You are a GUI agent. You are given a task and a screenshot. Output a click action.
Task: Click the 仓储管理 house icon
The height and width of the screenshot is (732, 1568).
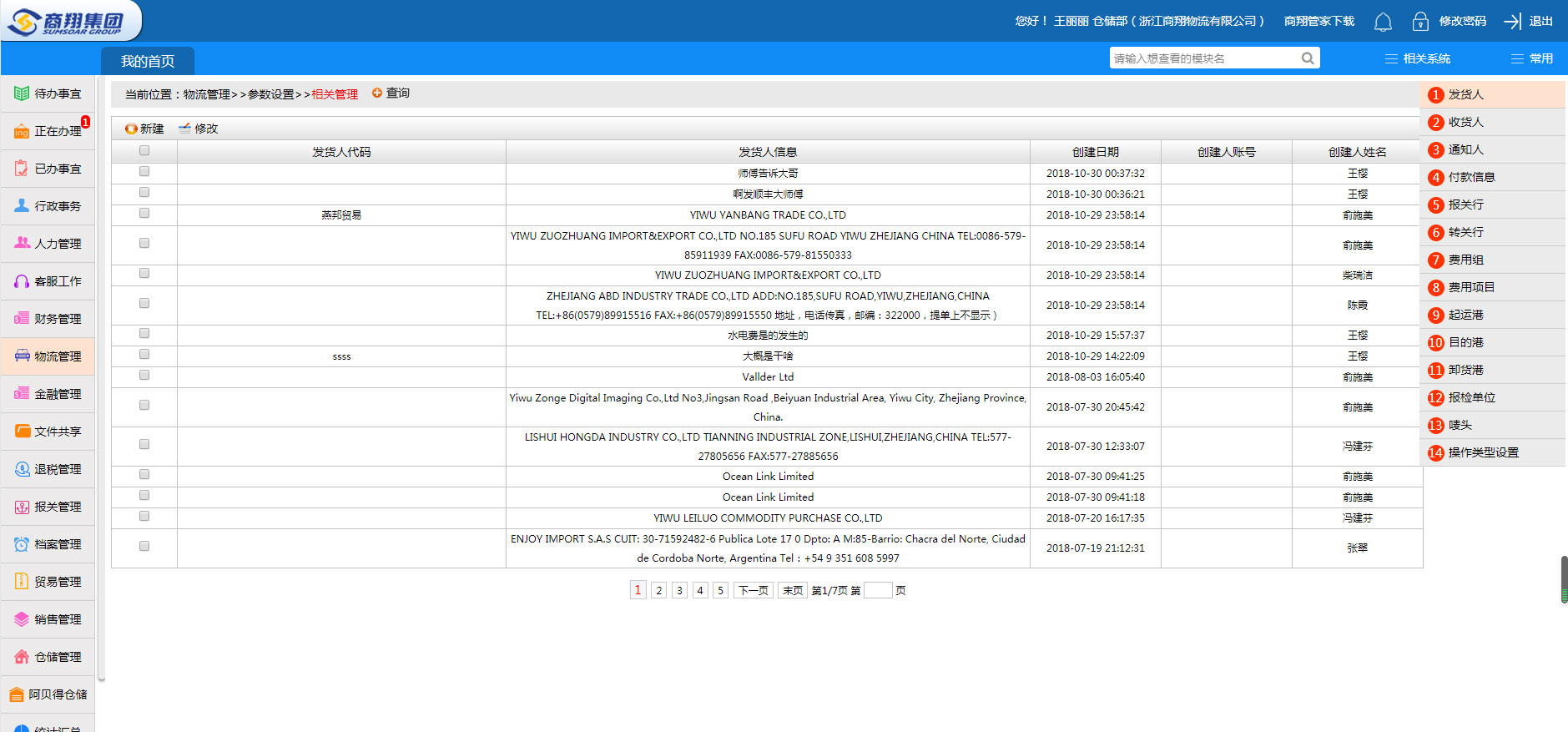[22, 657]
